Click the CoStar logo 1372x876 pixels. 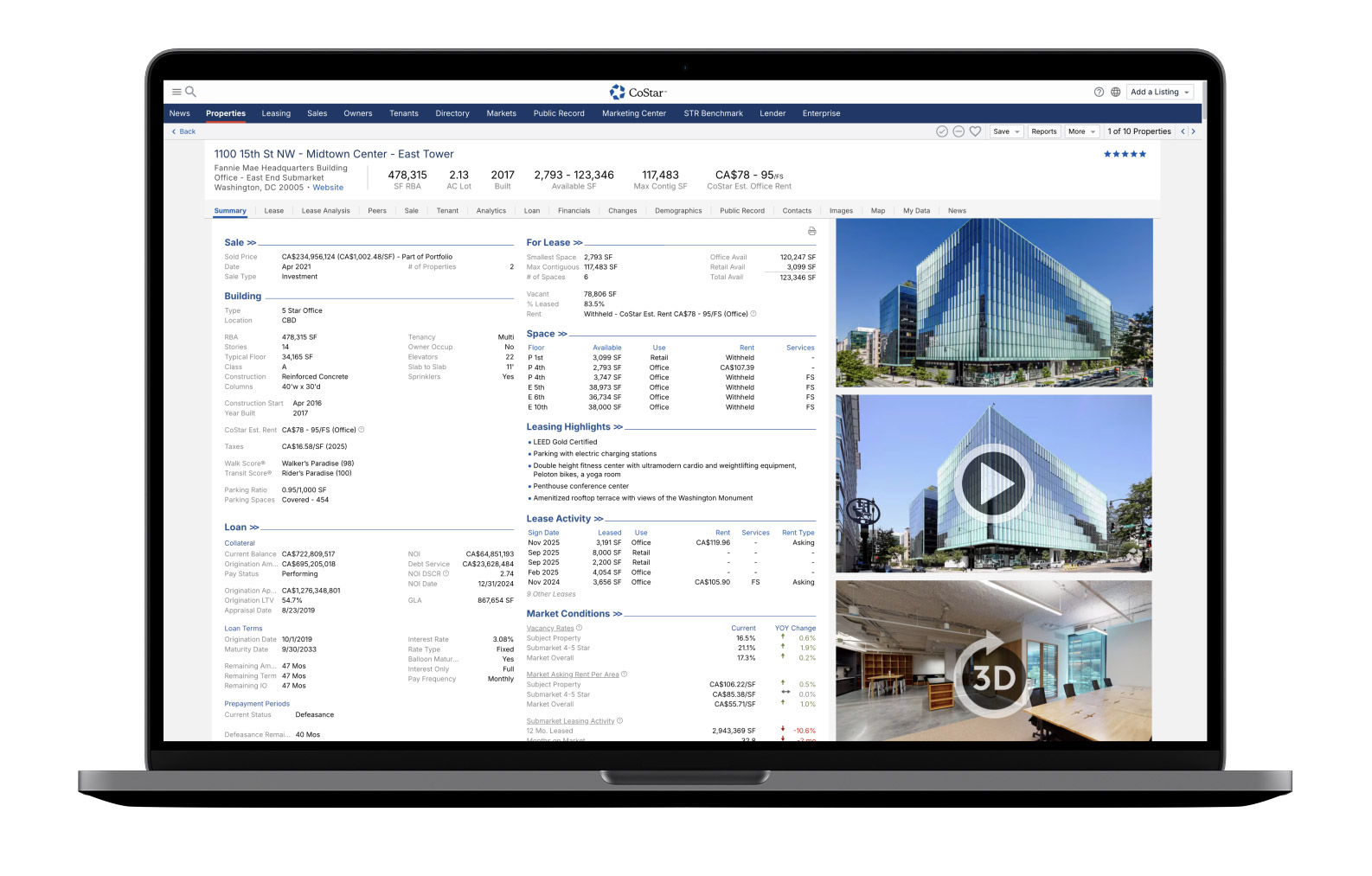click(638, 92)
